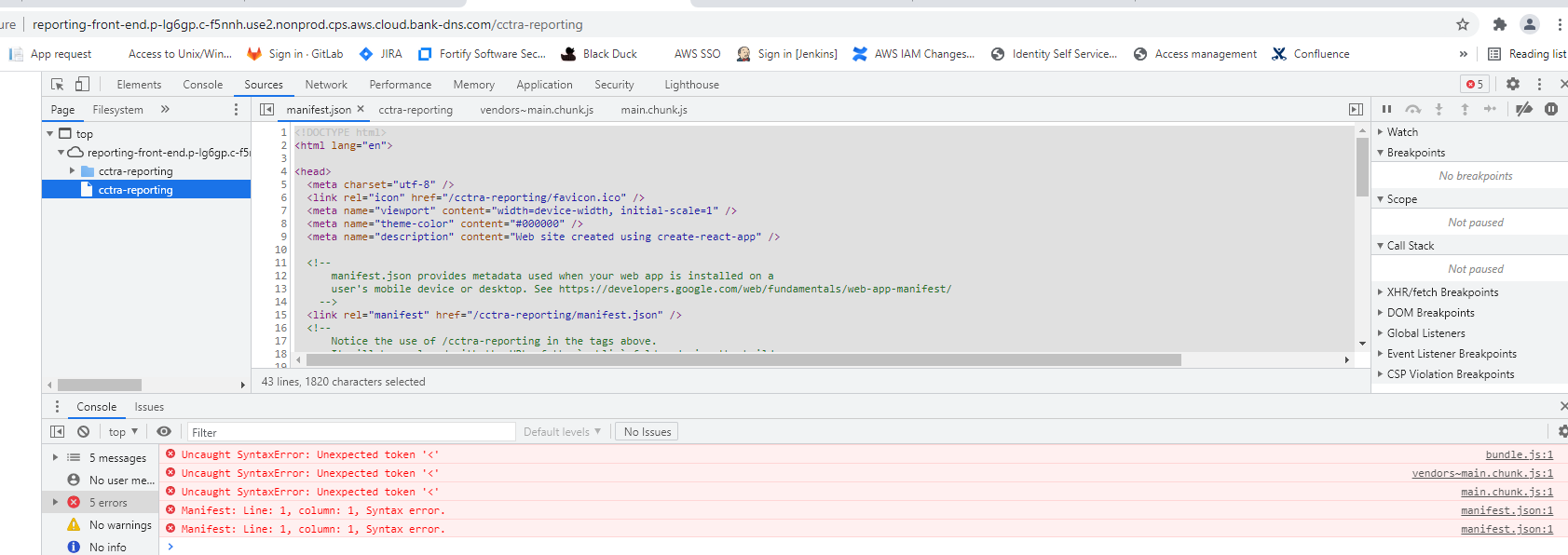Open the Default levels dropdown
The image size is (1568, 555).
pyautogui.click(x=562, y=432)
